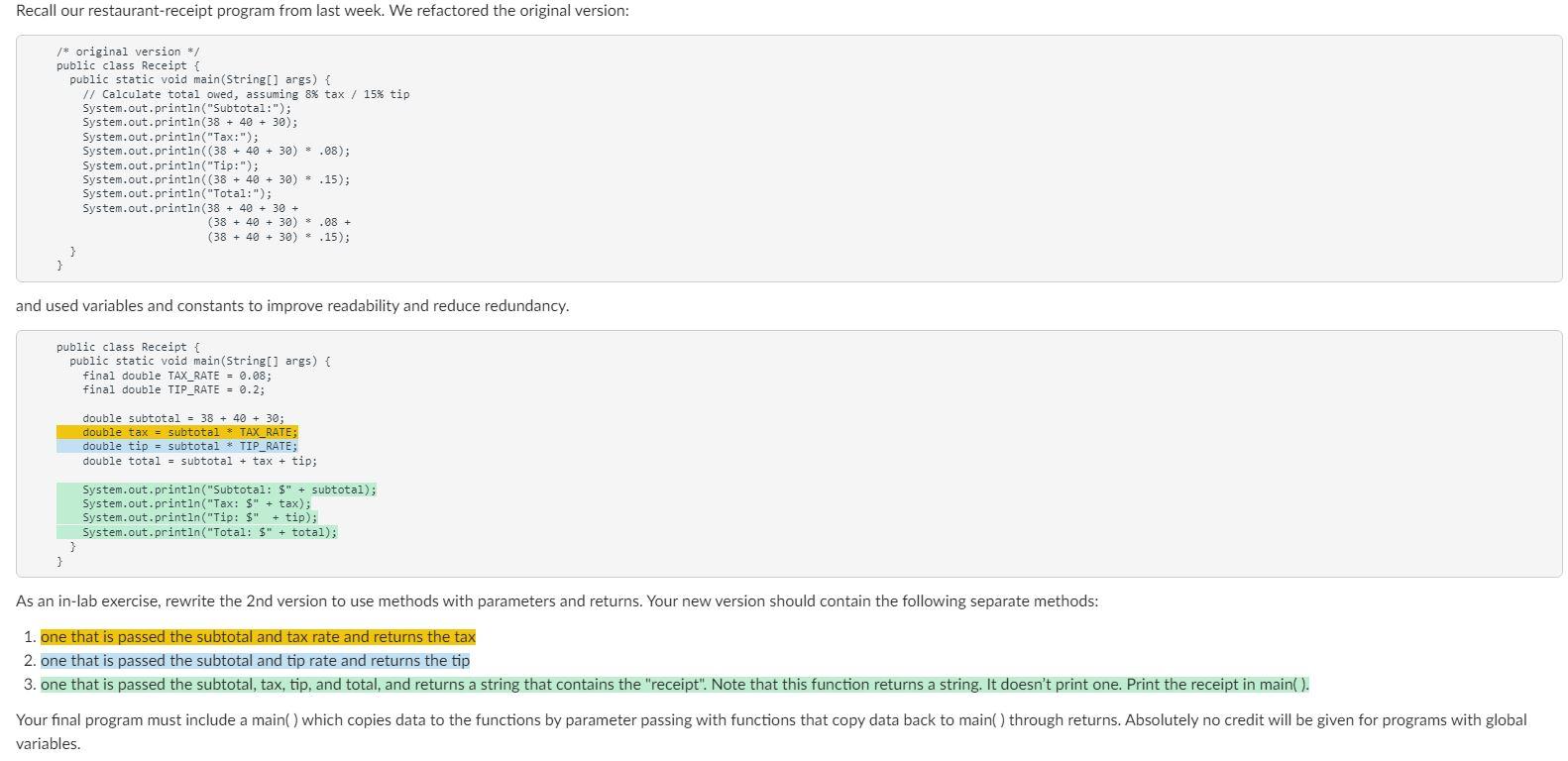Viewport: 1568px width, 761px height.
Task: Click the green println 'Tax: $' line
Action: pyautogui.click(x=184, y=503)
